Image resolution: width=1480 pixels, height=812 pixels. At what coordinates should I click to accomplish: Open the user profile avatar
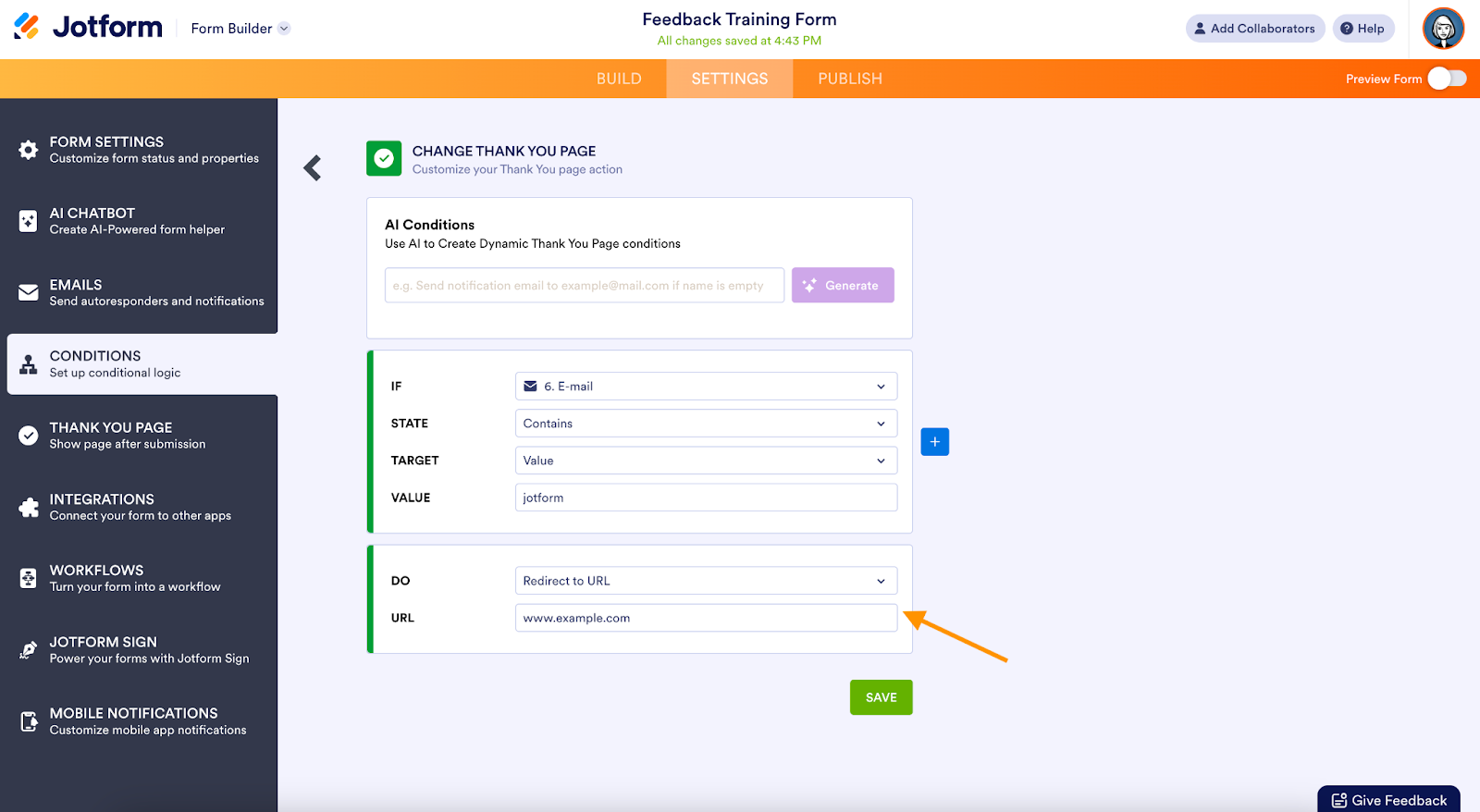[1443, 29]
